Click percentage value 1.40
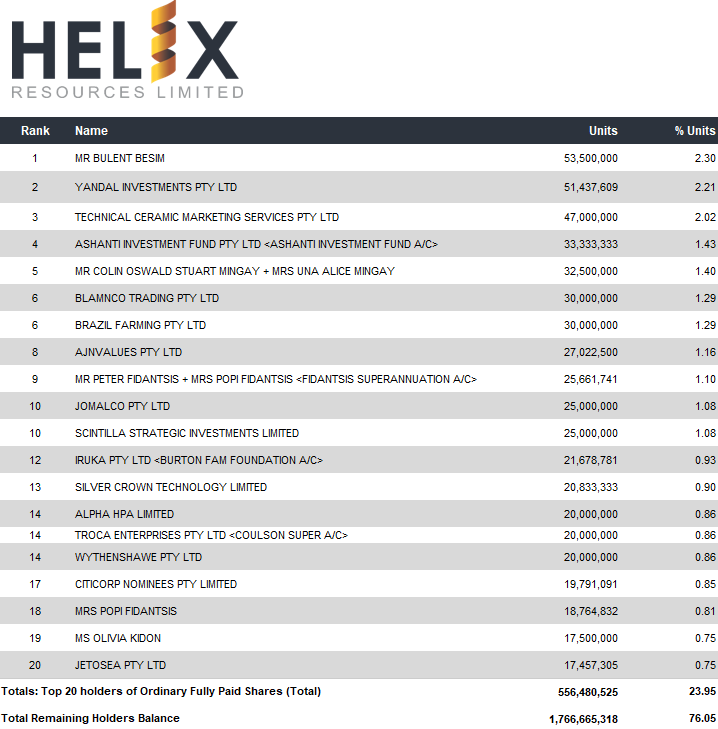 tap(705, 271)
